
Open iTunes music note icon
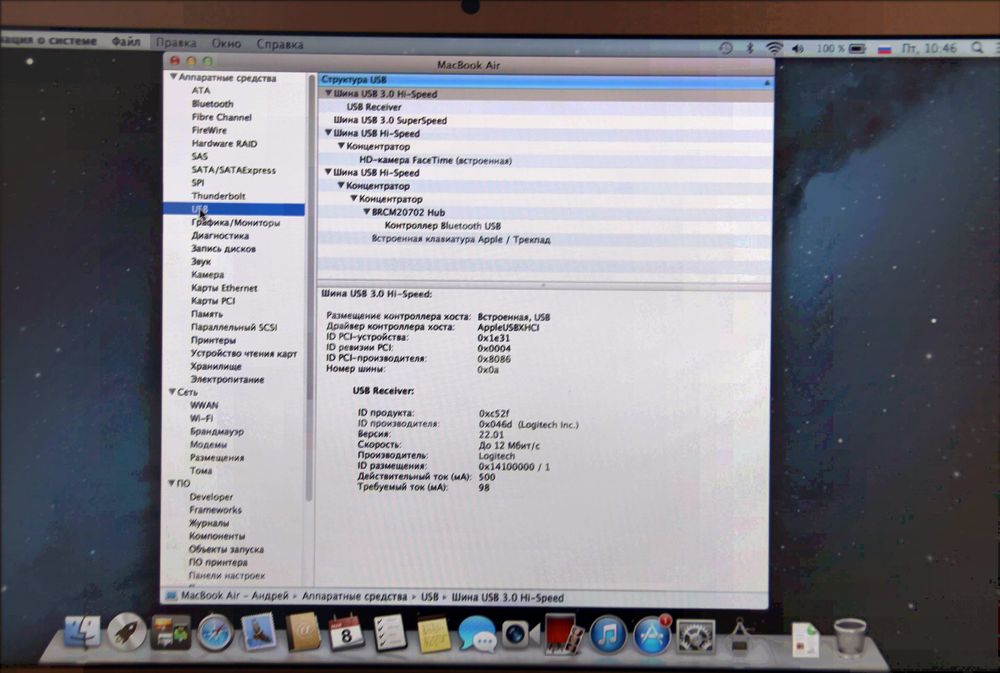click(x=608, y=634)
